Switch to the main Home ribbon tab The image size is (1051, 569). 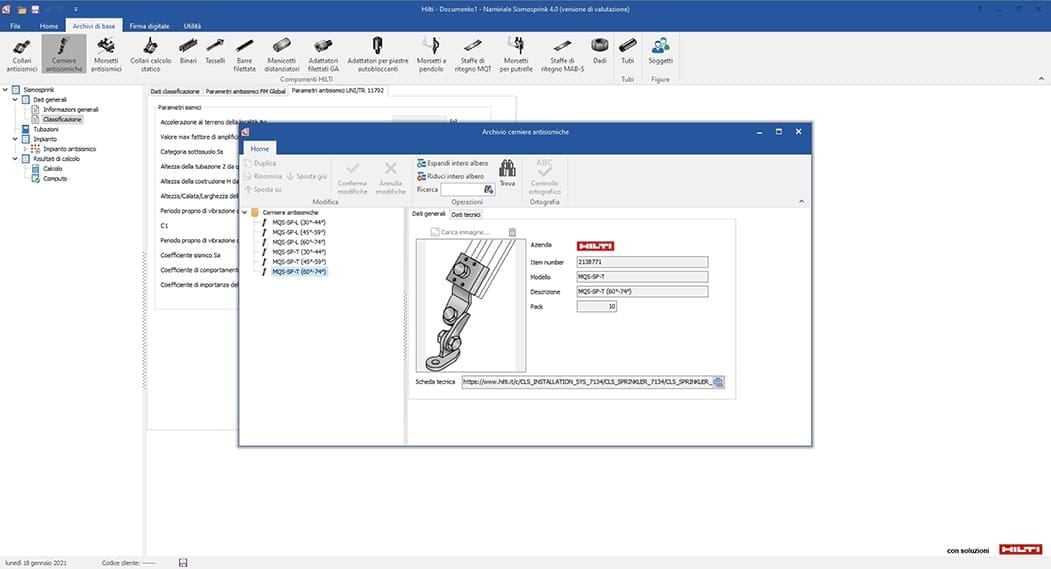(x=49, y=26)
